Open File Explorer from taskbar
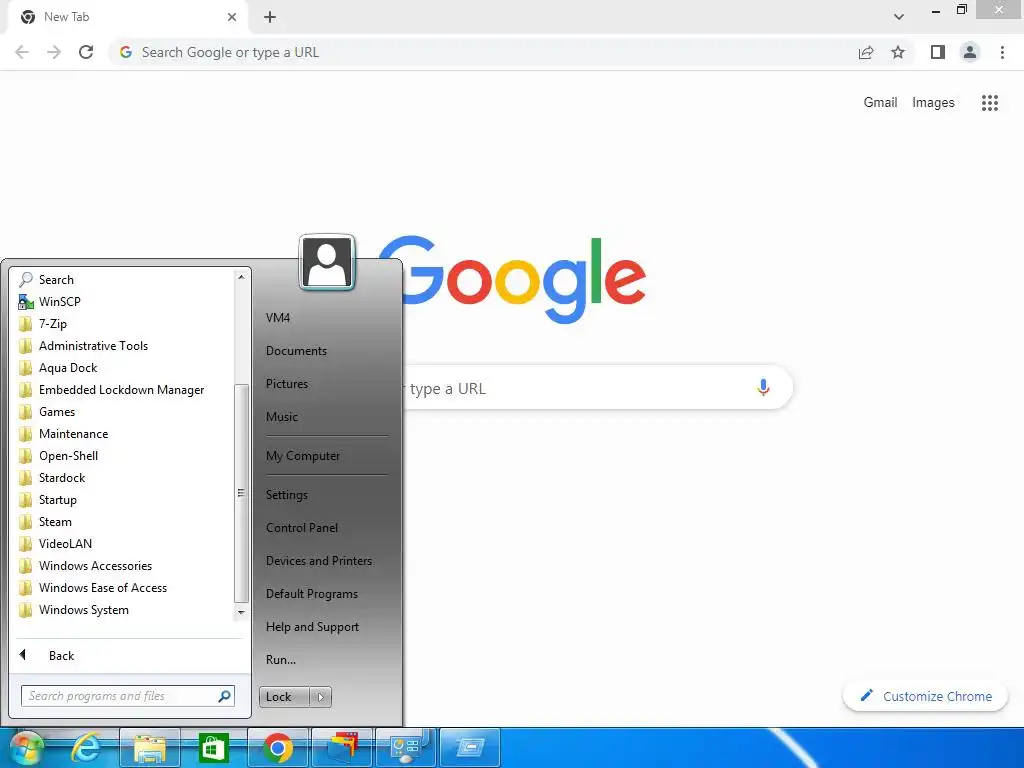 pyautogui.click(x=150, y=748)
